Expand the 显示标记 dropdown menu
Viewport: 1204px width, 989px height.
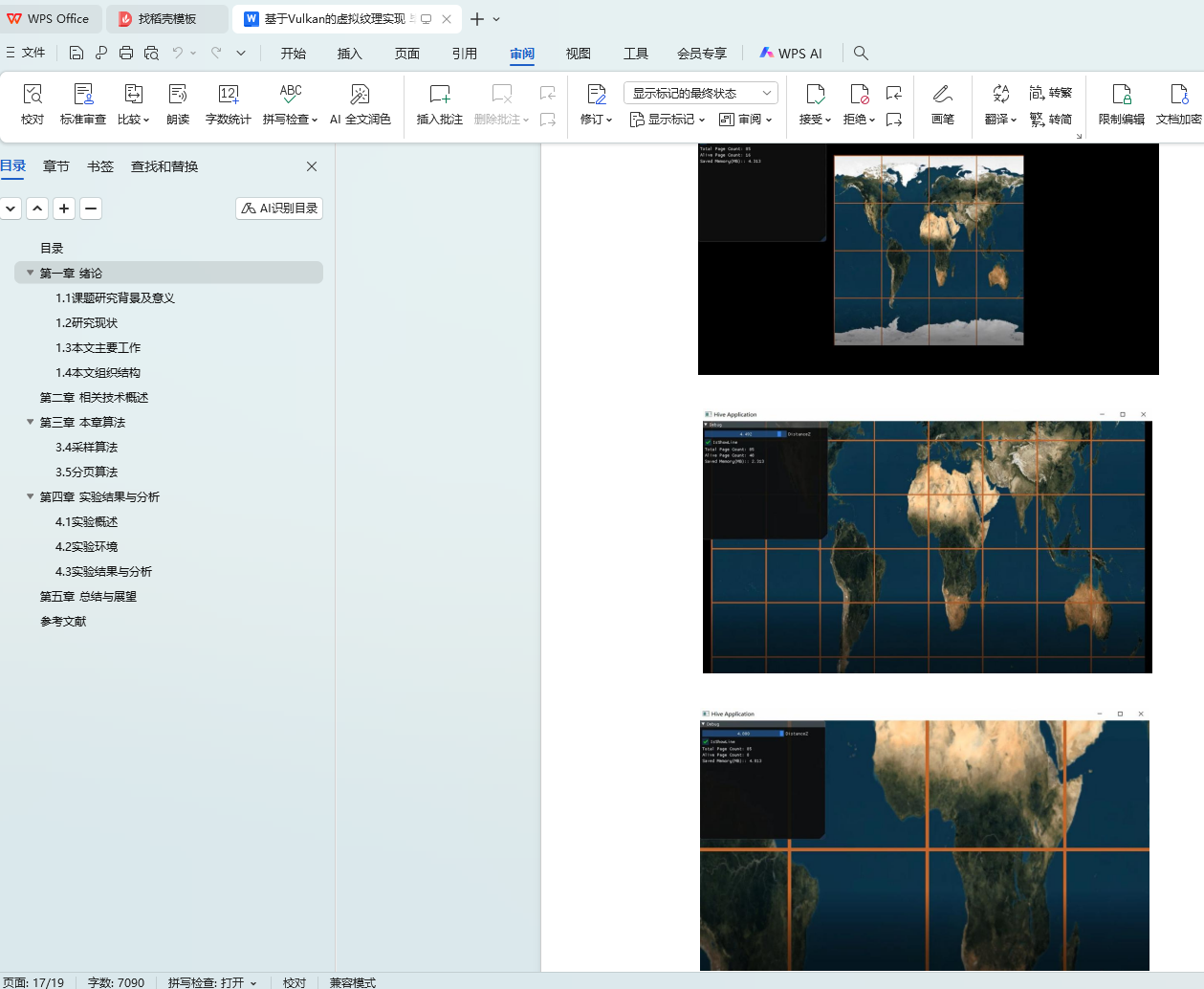point(668,120)
